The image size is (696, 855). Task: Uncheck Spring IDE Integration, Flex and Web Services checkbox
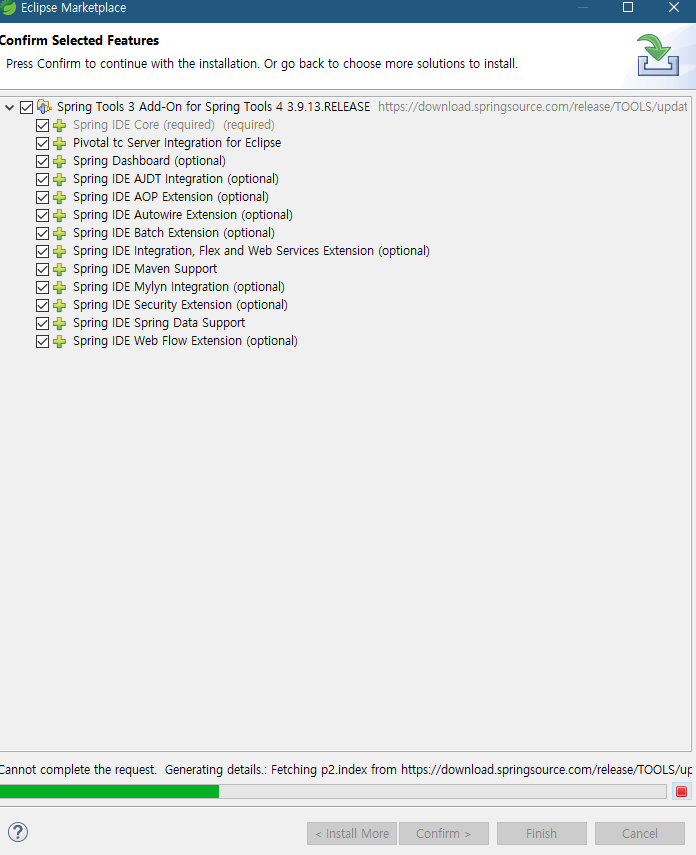click(x=42, y=251)
